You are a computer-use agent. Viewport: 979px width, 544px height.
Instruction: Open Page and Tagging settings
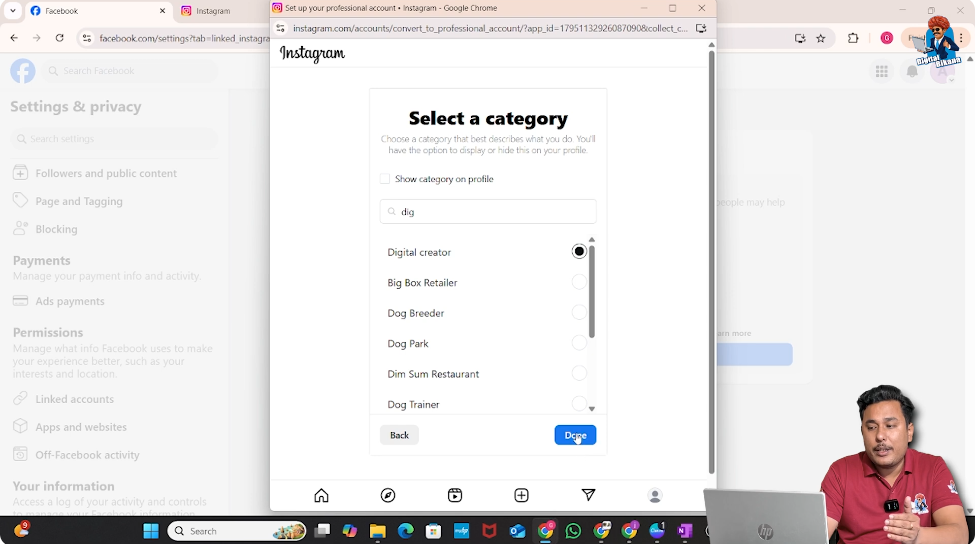(79, 201)
